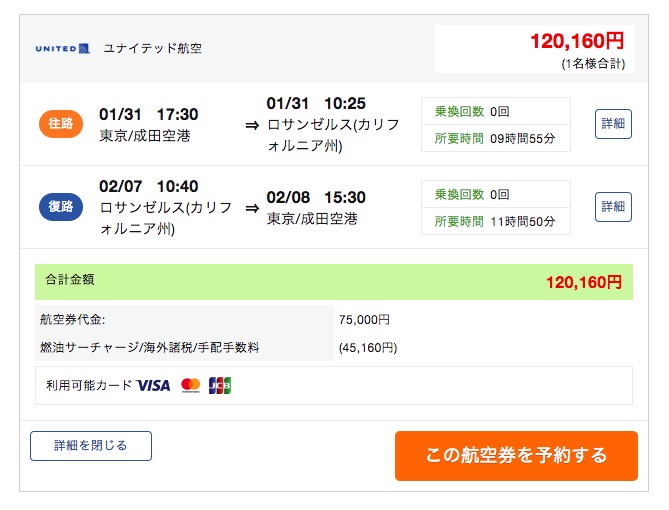Click the orange 往路 outbound badge
This screenshot has height=510, width=669.
pos(59,125)
